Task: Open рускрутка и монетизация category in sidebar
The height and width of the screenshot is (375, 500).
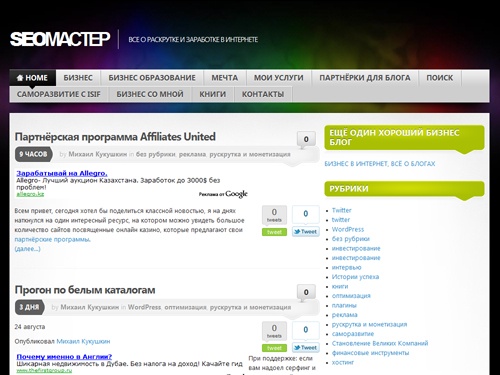Action: pyautogui.click(x=369, y=324)
